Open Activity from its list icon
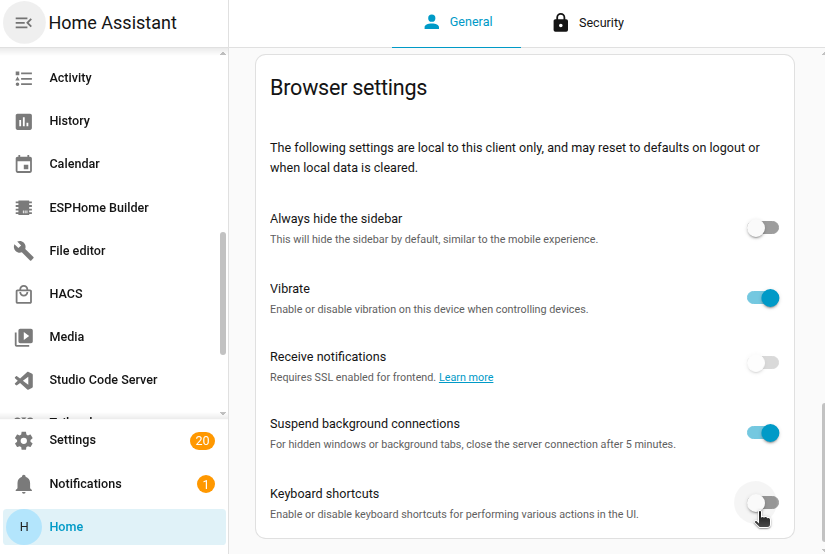The width and height of the screenshot is (825, 554). tap(24, 78)
